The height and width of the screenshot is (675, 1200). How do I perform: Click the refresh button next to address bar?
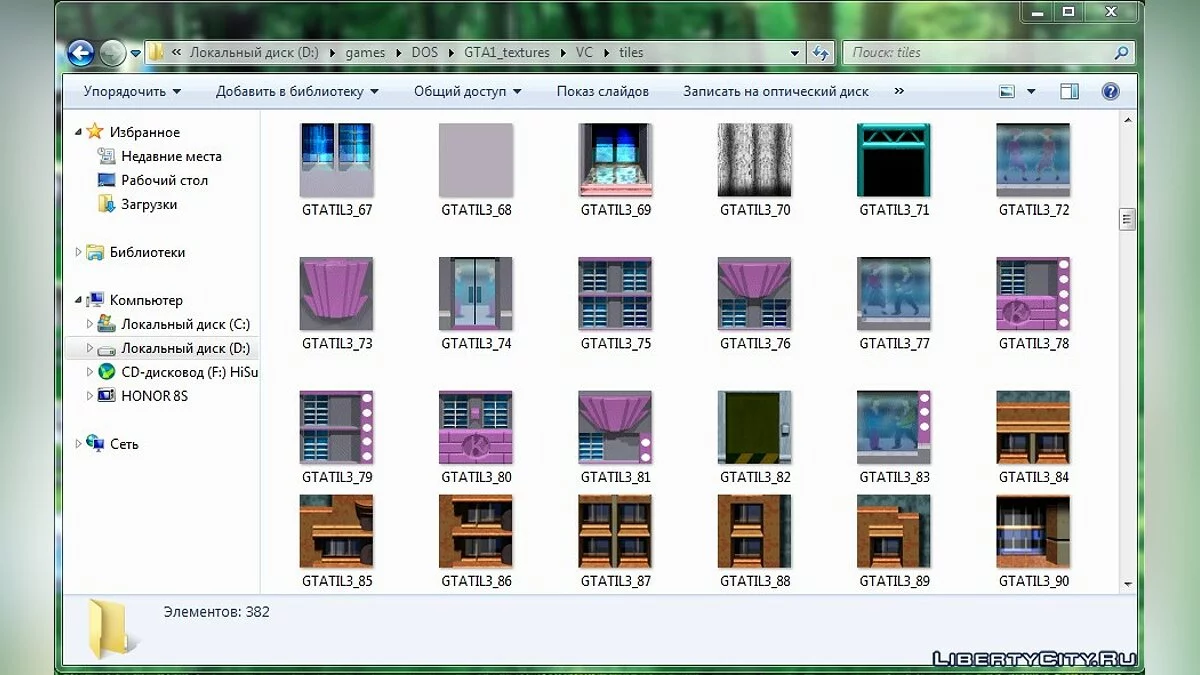tap(821, 53)
